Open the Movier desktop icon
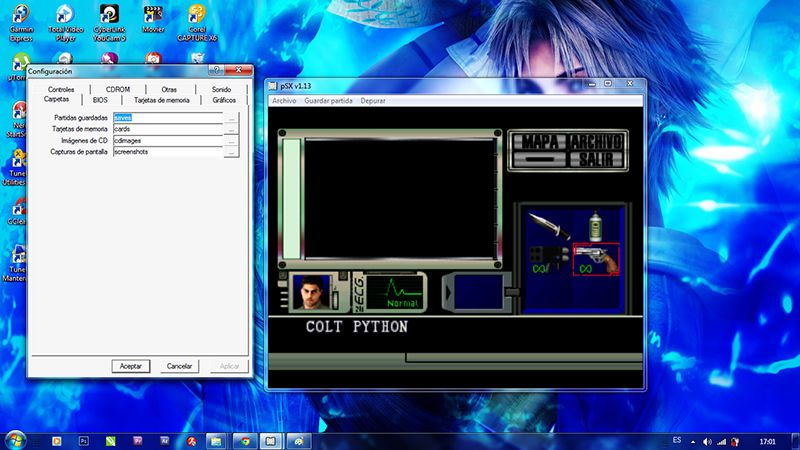Screen dimensions: 800x450 (x=153, y=19)
